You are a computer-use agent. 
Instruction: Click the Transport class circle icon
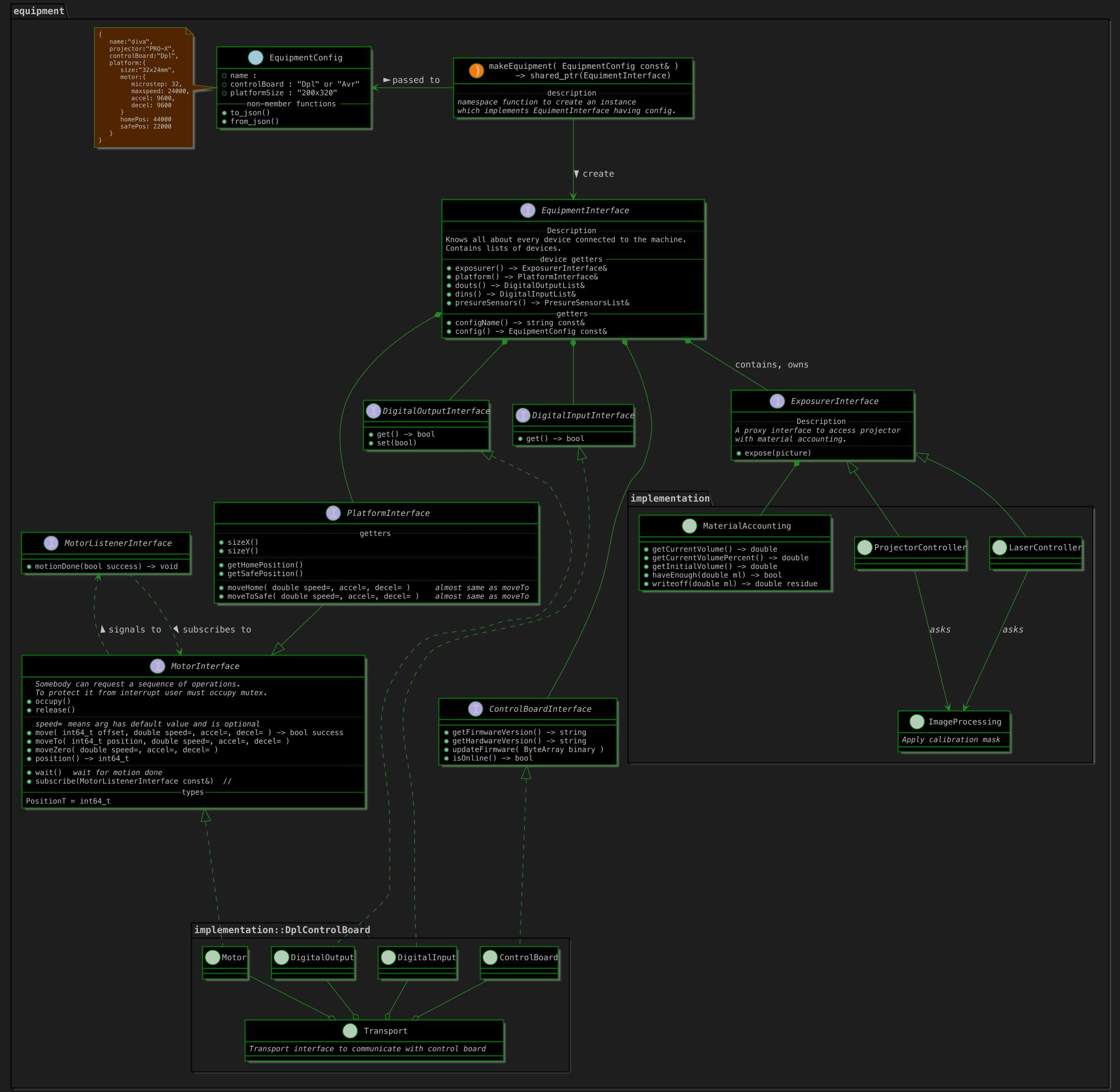click(x=350, y=1031)
